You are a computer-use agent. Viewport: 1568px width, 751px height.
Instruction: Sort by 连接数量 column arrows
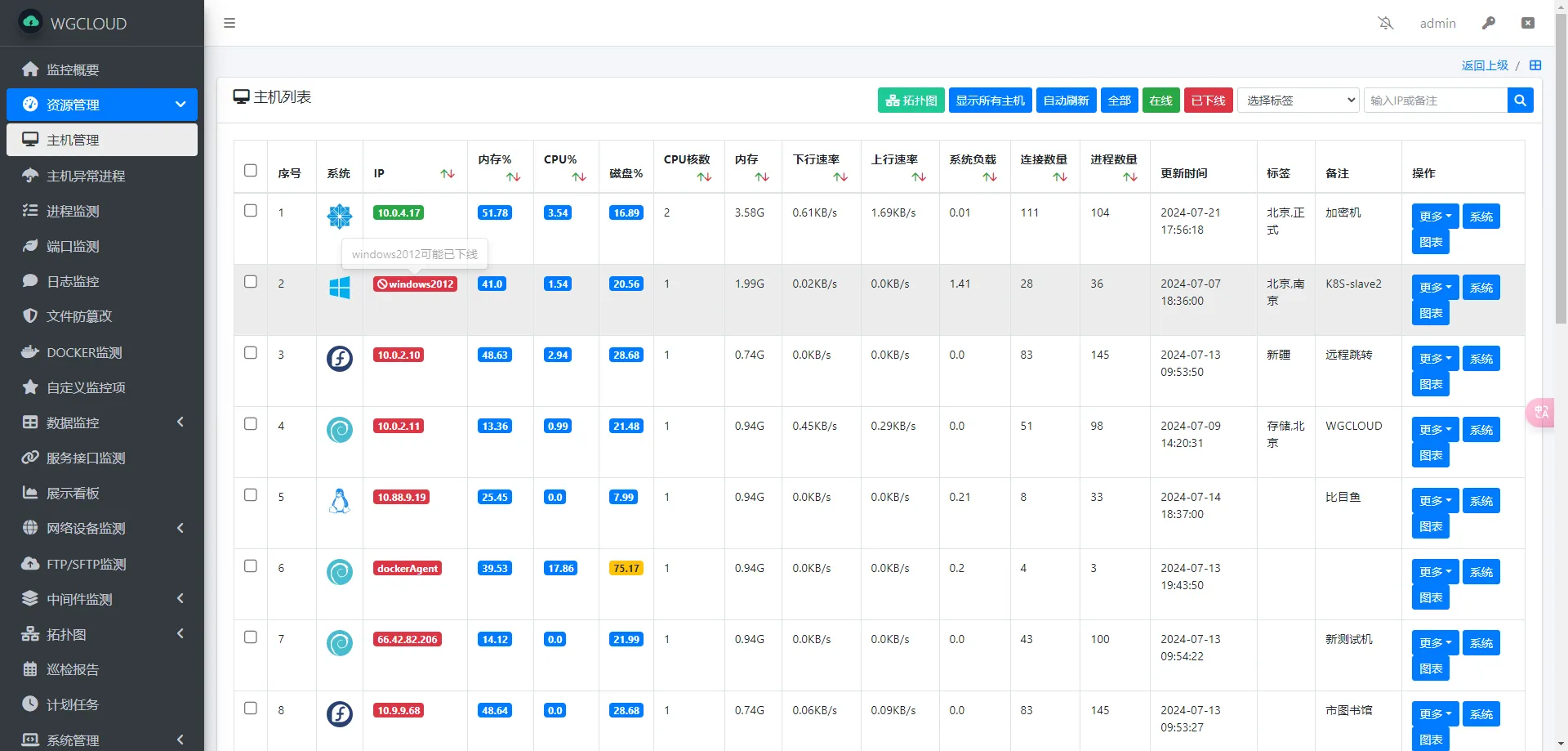tap(1060, 177)
